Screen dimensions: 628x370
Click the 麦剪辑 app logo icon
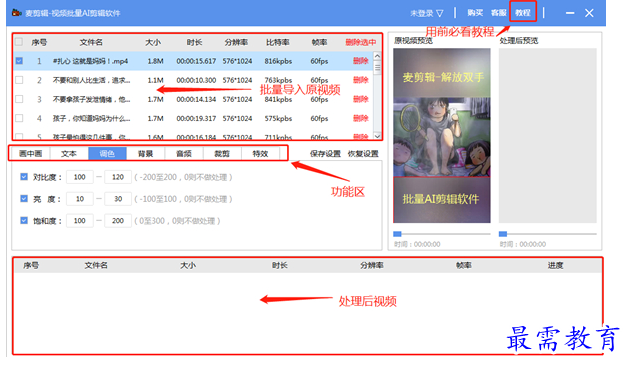16,13
